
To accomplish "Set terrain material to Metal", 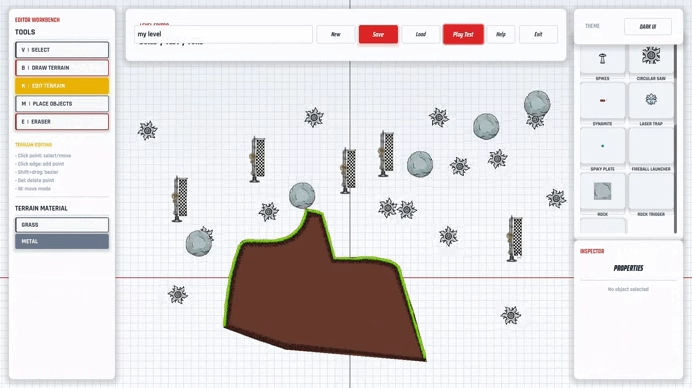I will click(62, 241).
